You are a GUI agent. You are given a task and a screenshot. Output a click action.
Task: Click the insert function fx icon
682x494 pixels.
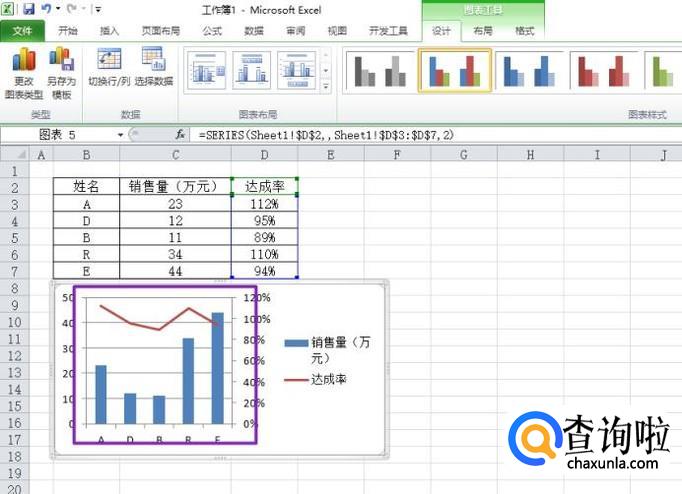click(x=181, y=134)
